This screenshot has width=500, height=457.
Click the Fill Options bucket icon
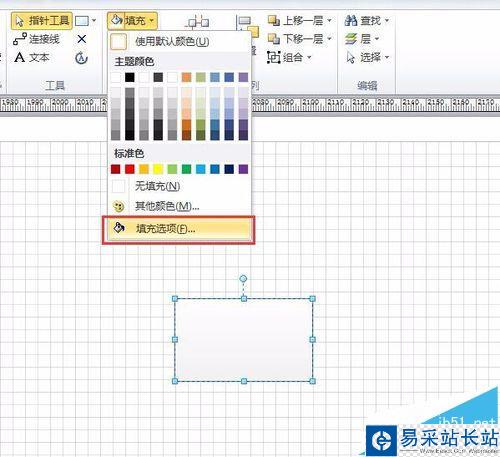tap(119, 228)
